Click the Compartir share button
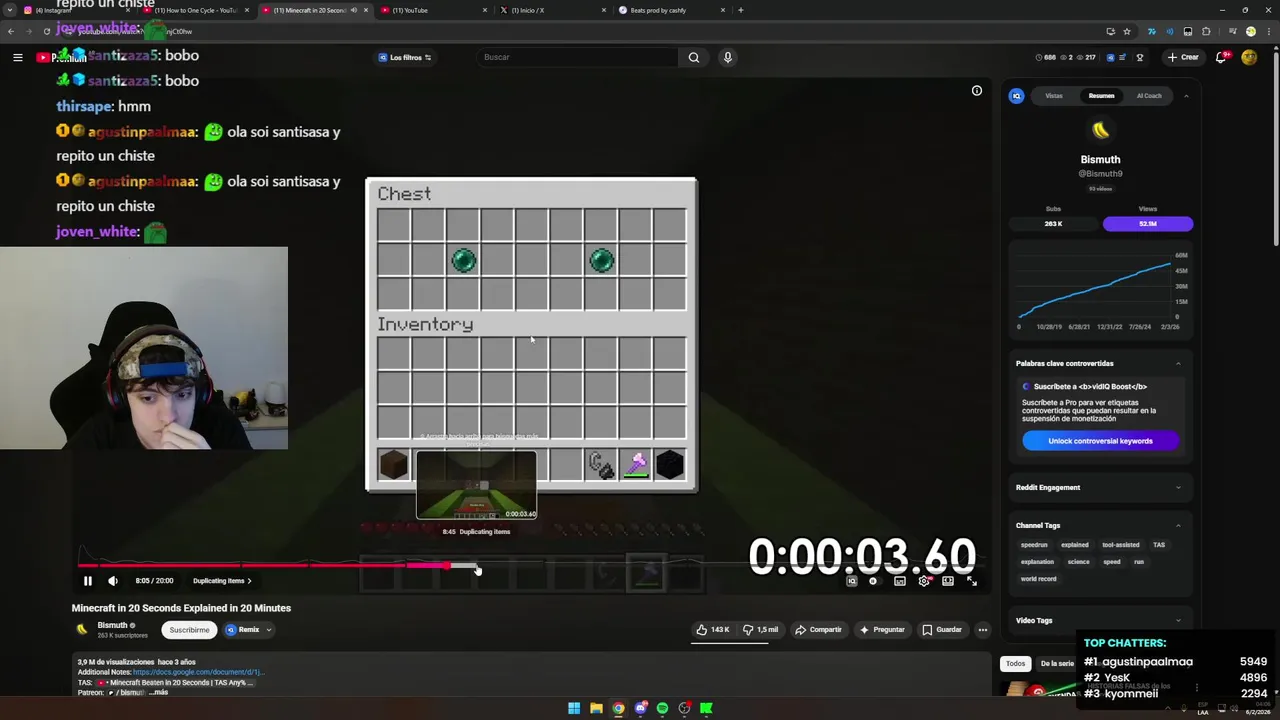 pos(818,630)
